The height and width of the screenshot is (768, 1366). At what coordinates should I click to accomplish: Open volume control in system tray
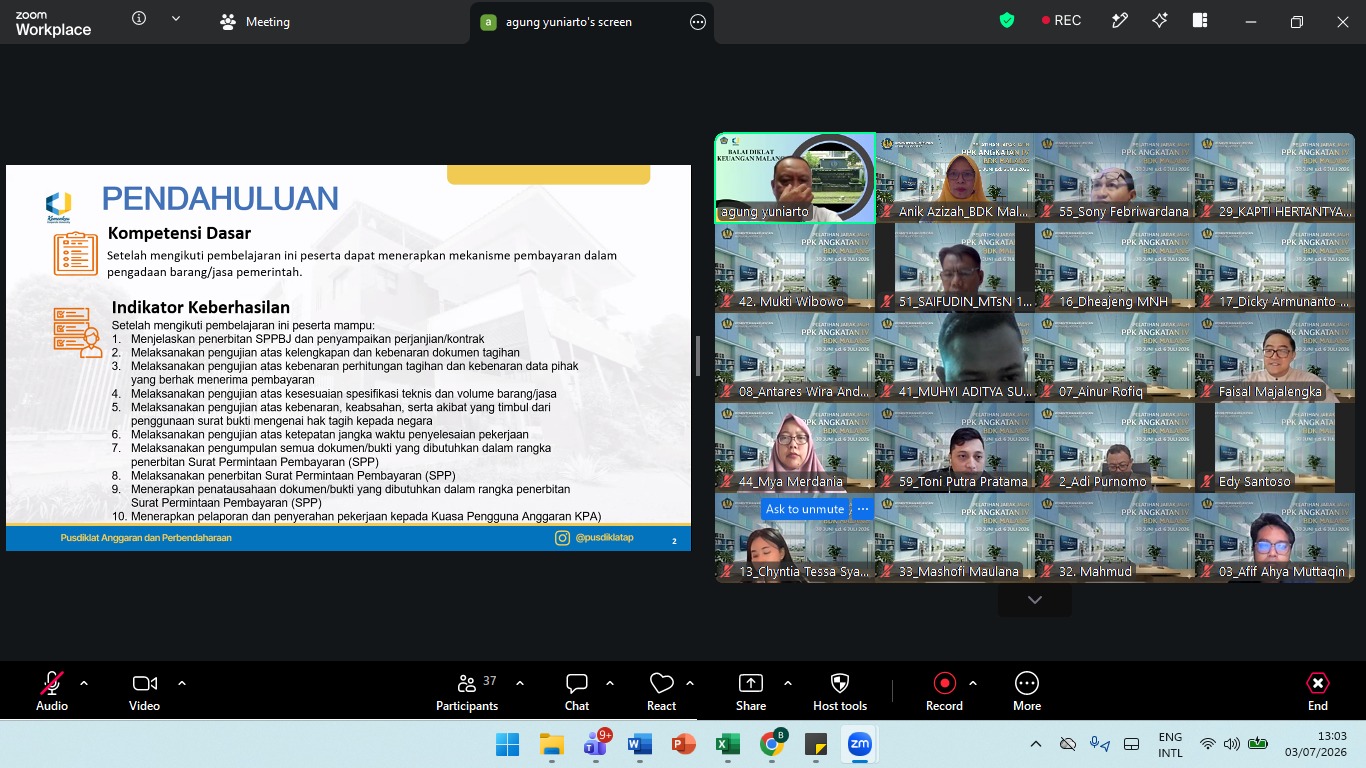[1232, 744]
